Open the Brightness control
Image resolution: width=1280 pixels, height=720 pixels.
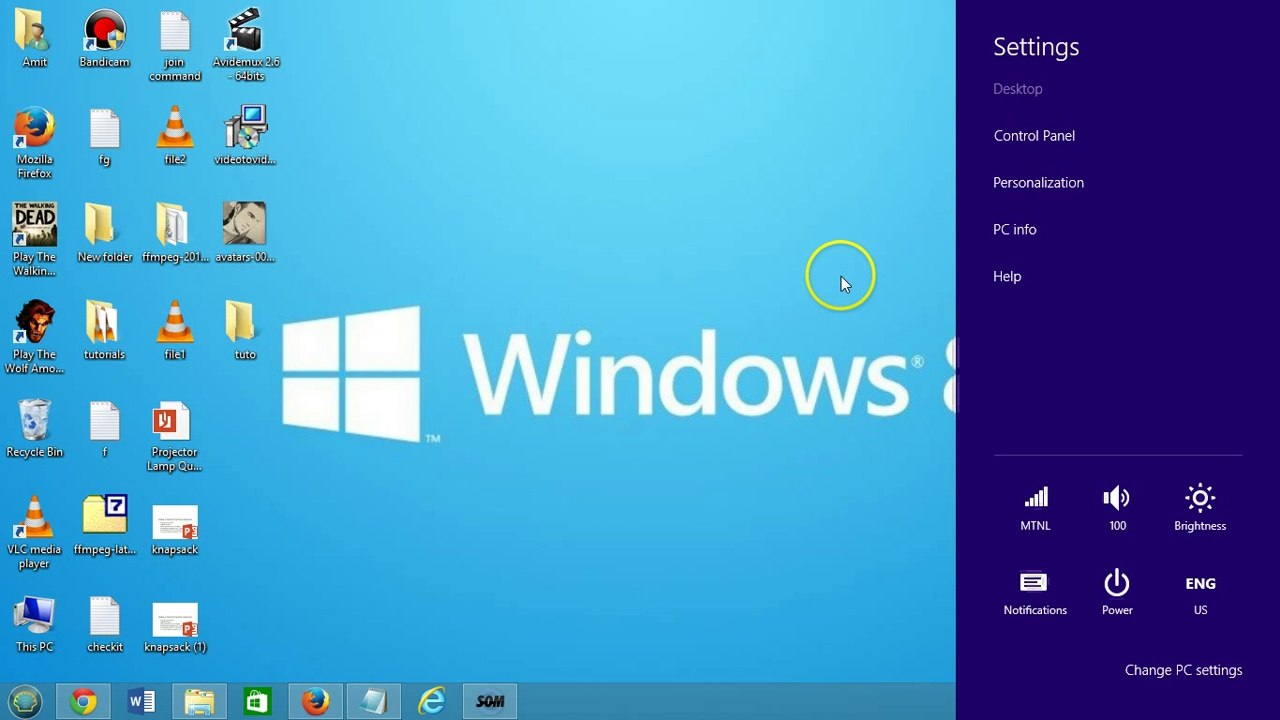(x=1200, y=508)
